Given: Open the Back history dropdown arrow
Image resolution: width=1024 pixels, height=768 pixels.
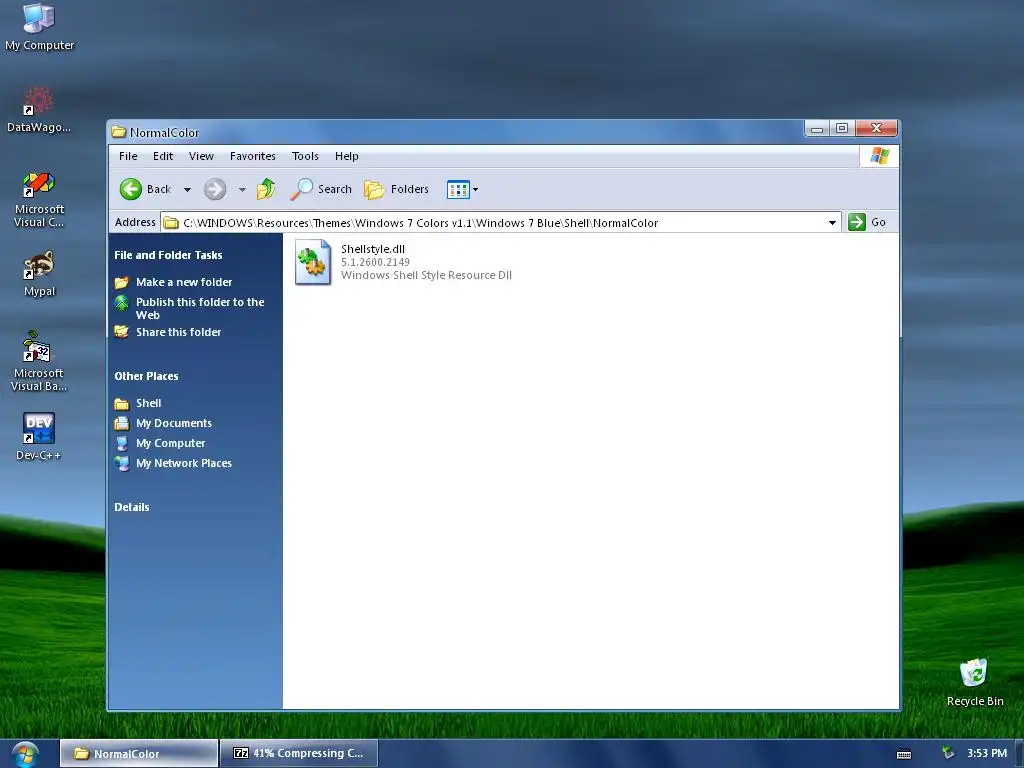Looking at the screenshot, I should [187, 190].
